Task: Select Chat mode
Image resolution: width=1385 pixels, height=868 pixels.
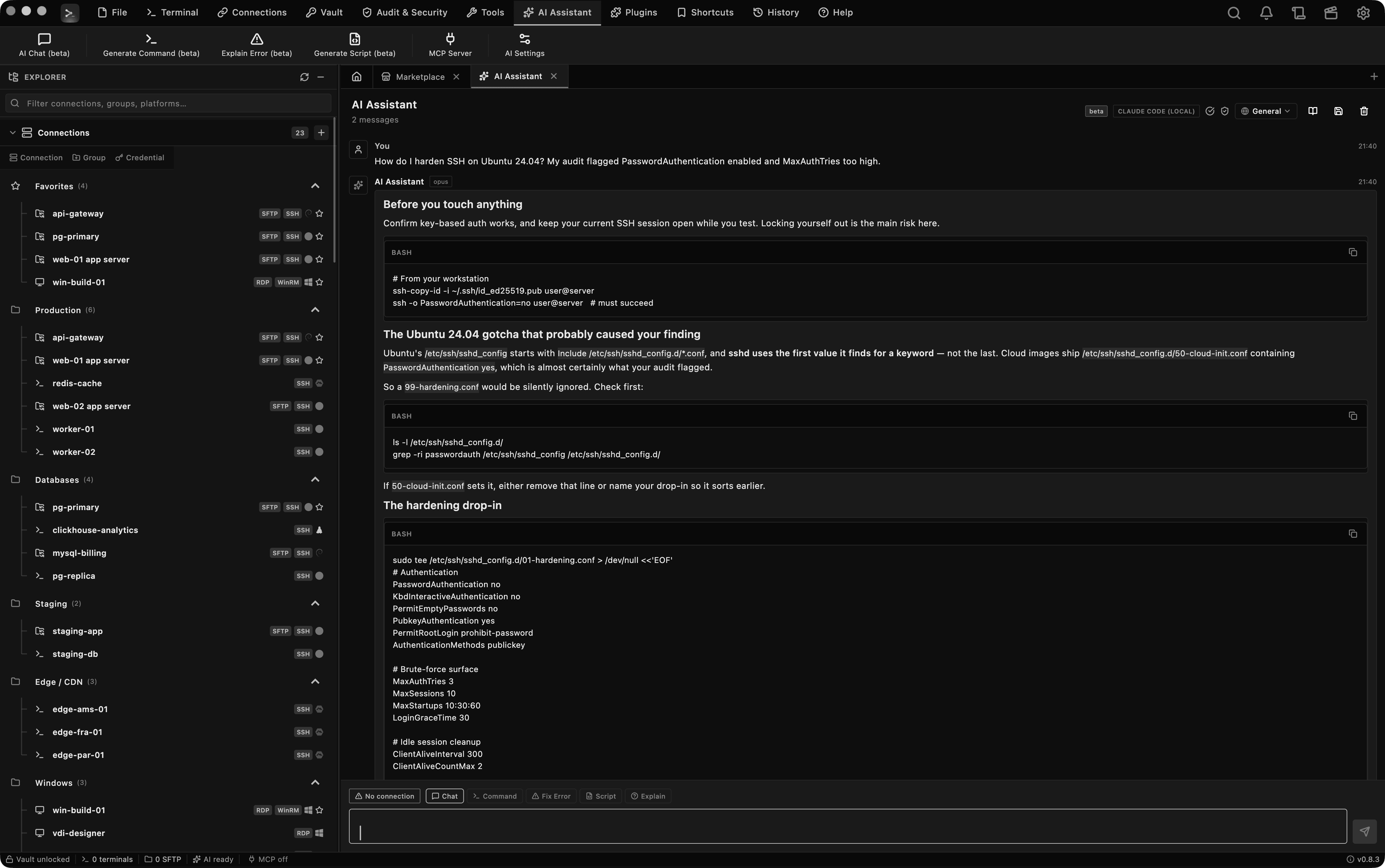Action: (x=445, y=796)
